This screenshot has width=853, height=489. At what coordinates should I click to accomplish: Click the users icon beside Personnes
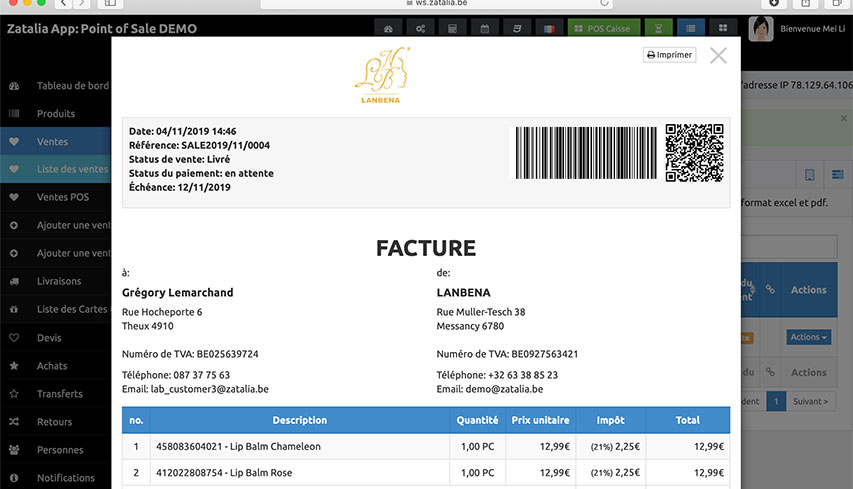14,450
